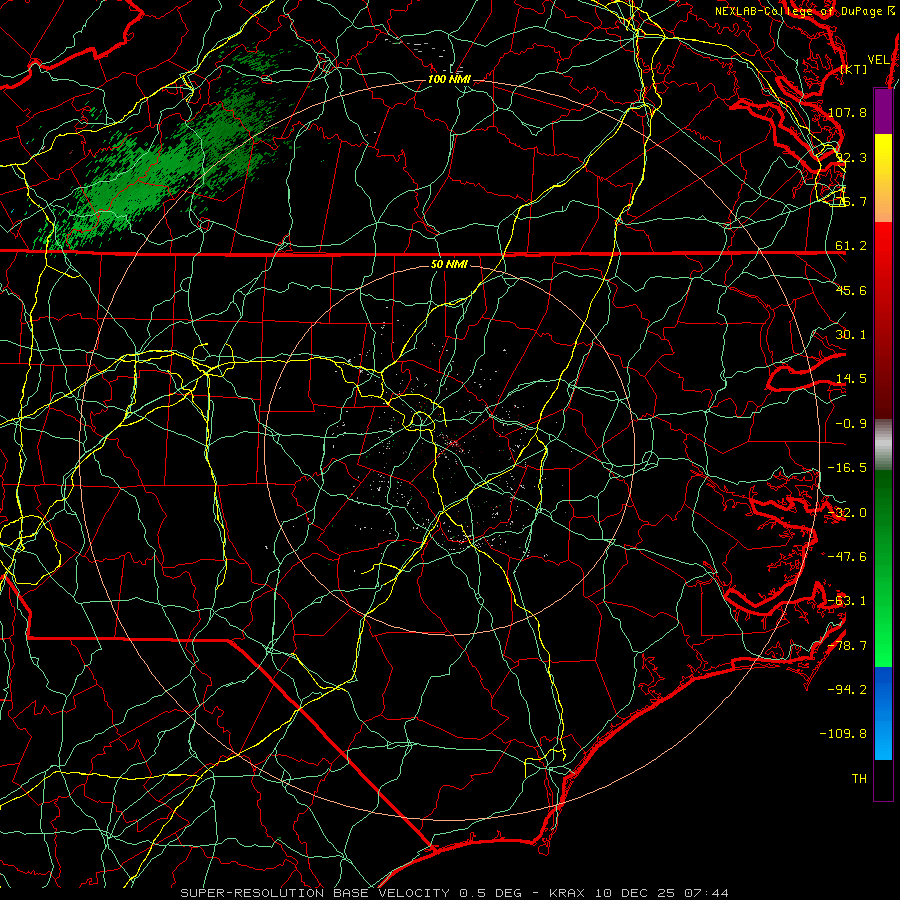Click the -78.7 velocity scale value
This screenshot has width=900, height=900.
pyautogui.click(x=847, y=646)
